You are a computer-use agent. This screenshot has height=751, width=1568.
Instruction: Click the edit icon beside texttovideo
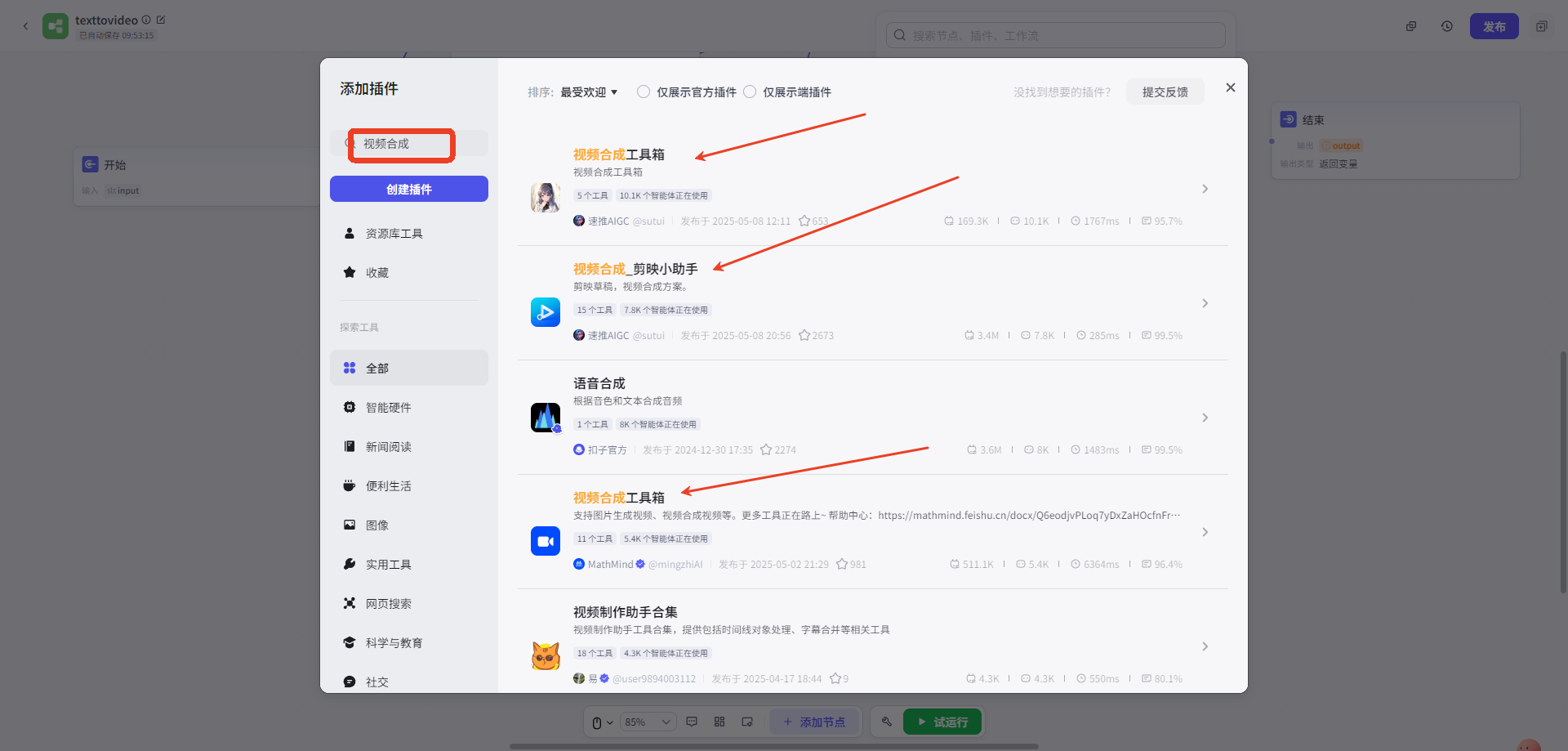[161, 20]
